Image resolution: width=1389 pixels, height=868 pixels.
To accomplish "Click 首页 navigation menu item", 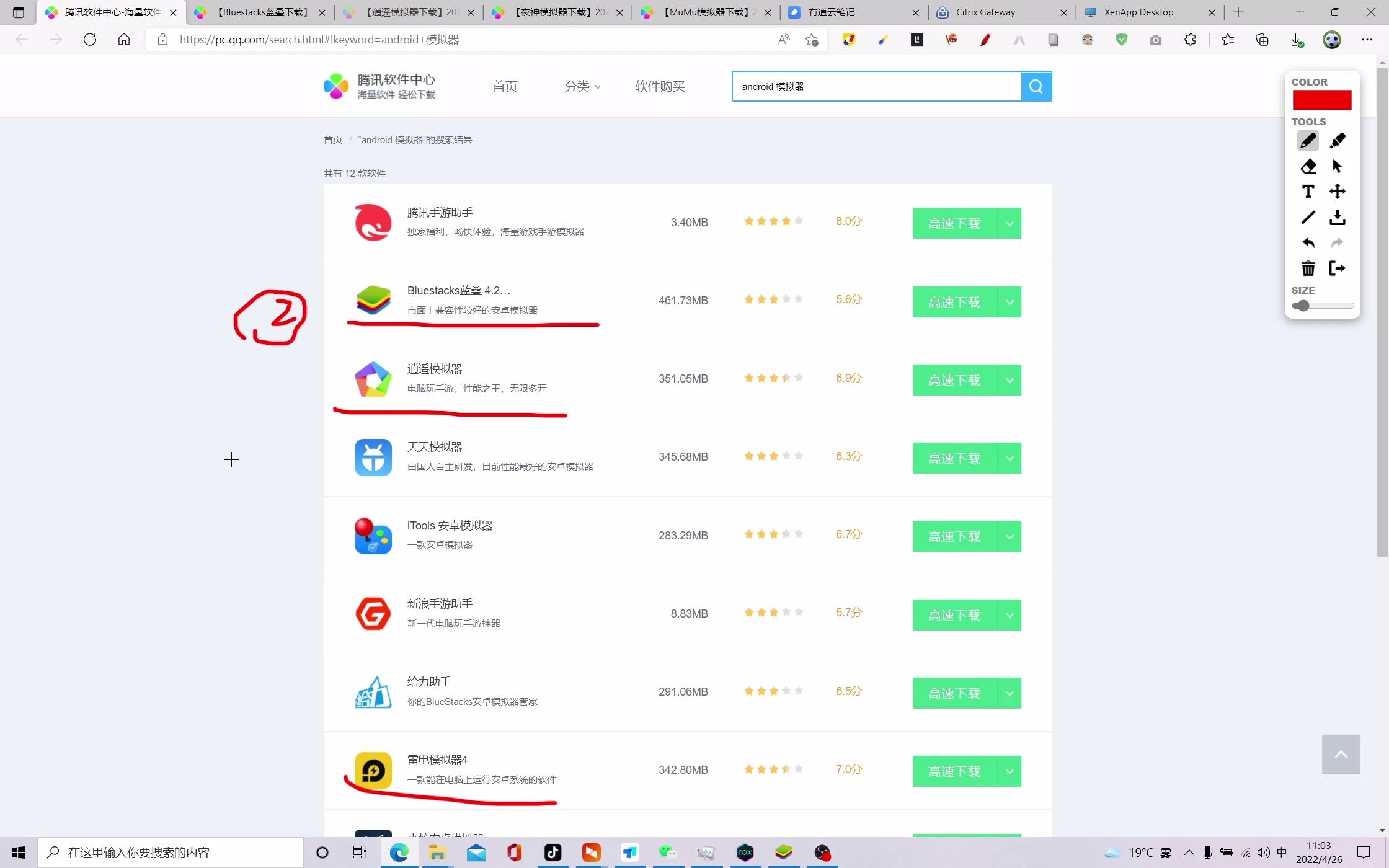I will point(505,86).
